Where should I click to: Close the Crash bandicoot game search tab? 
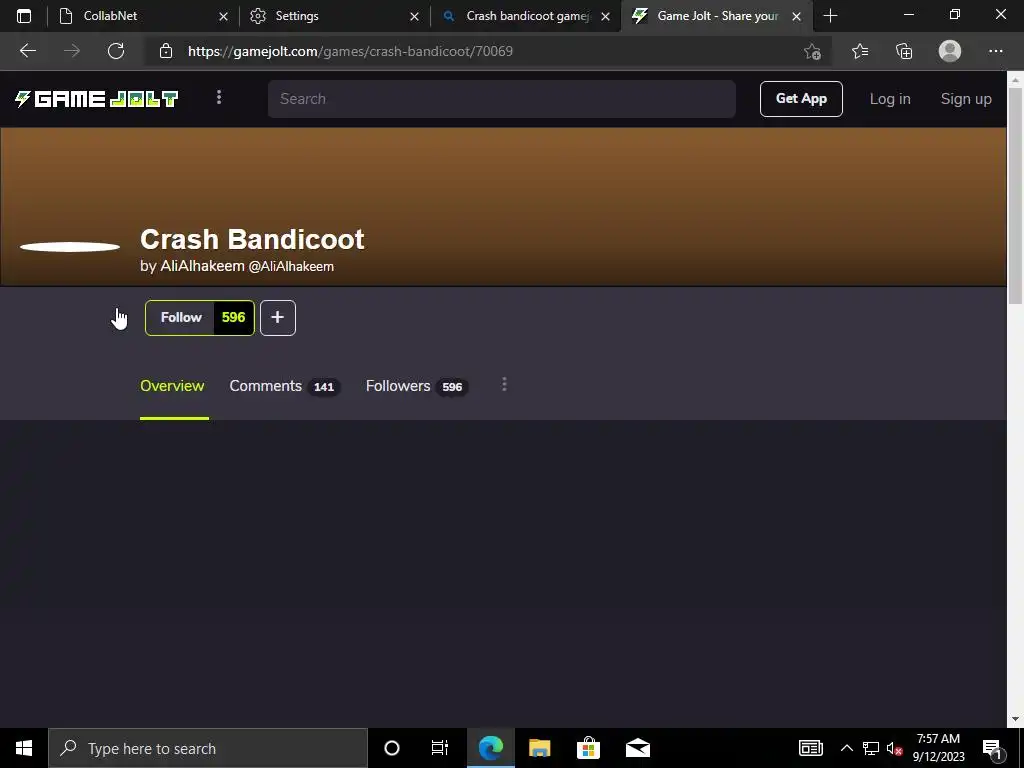[x=605, y=16]
